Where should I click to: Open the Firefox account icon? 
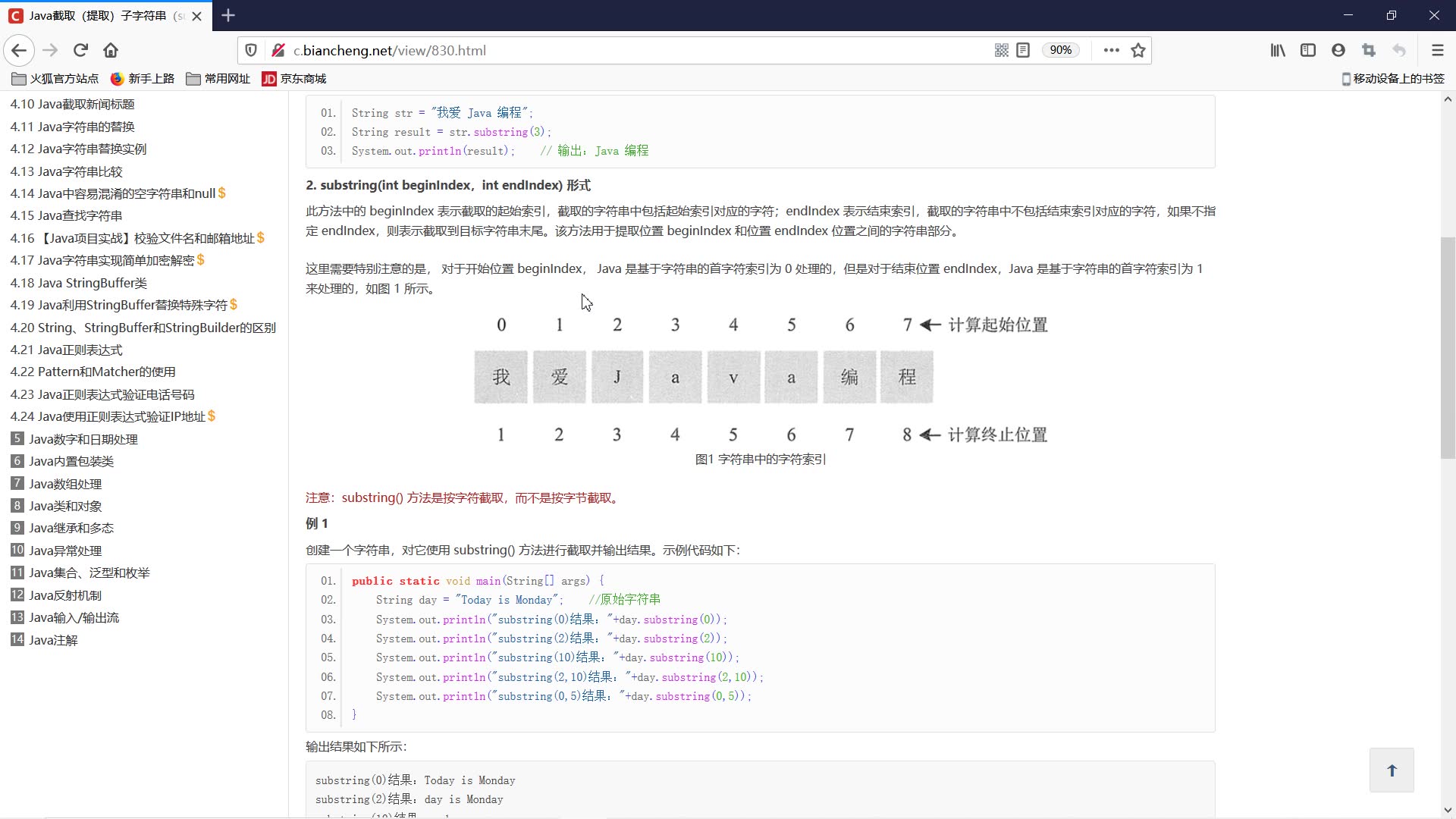1338,50
